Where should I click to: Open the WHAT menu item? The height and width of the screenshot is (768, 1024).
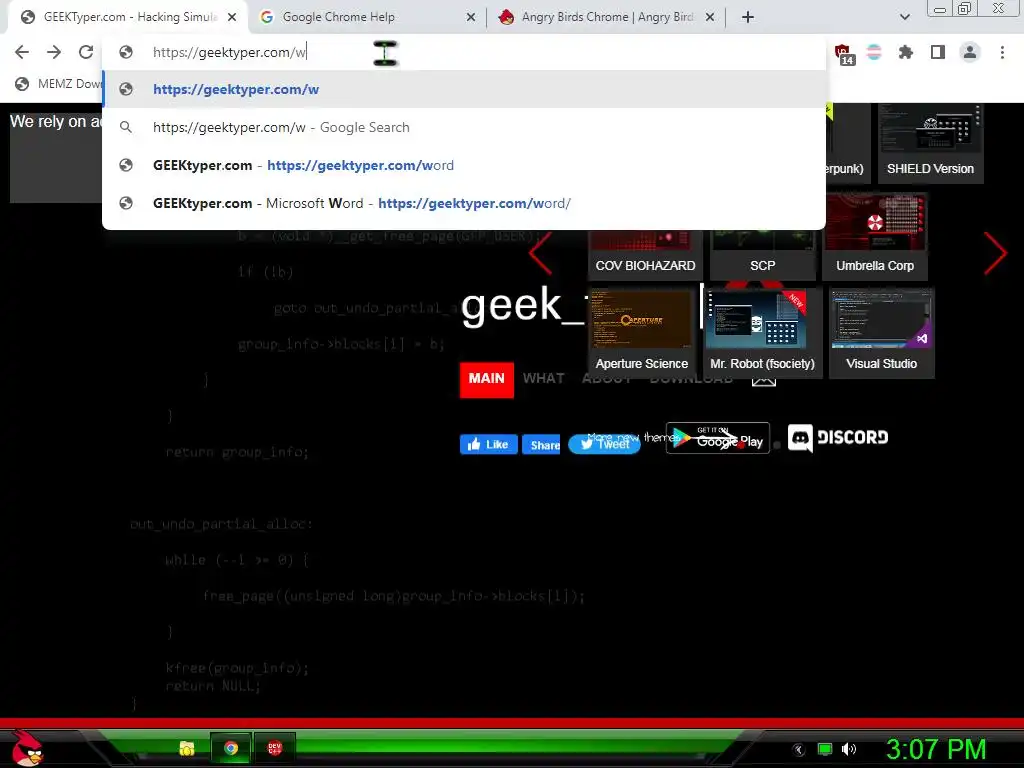[543, 378]
